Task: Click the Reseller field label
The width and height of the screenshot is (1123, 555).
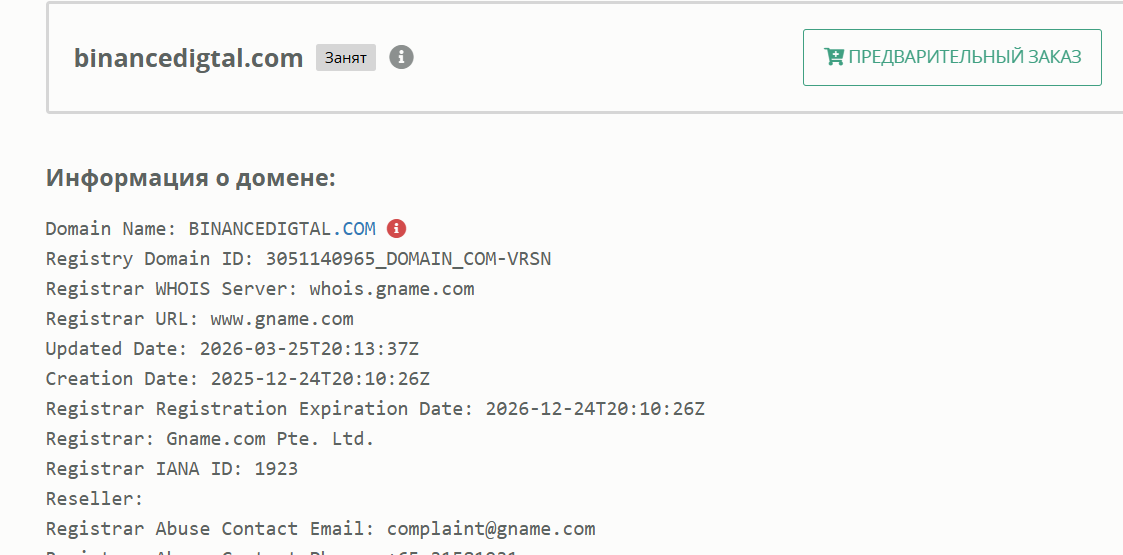Action: click(x=95, y=499)
